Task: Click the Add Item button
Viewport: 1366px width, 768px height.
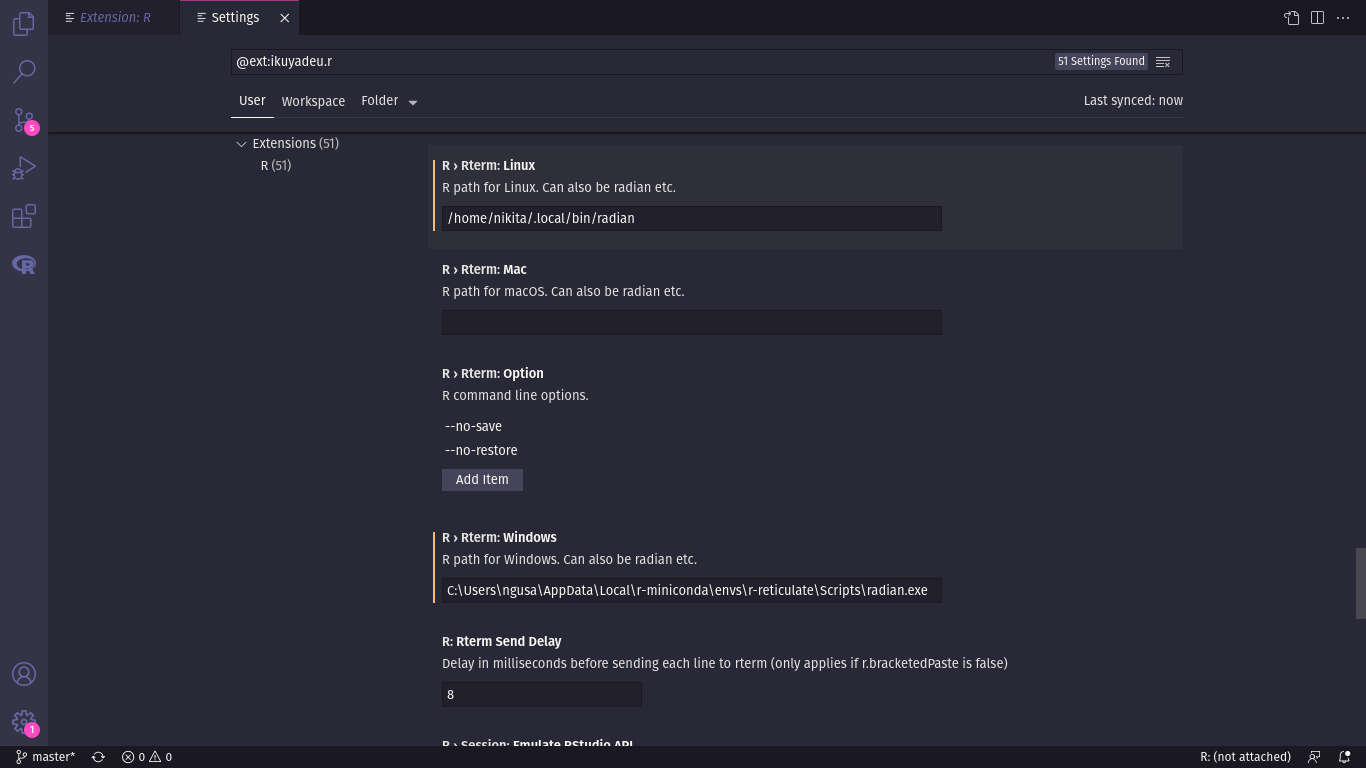Action: (x=482, y=480)
